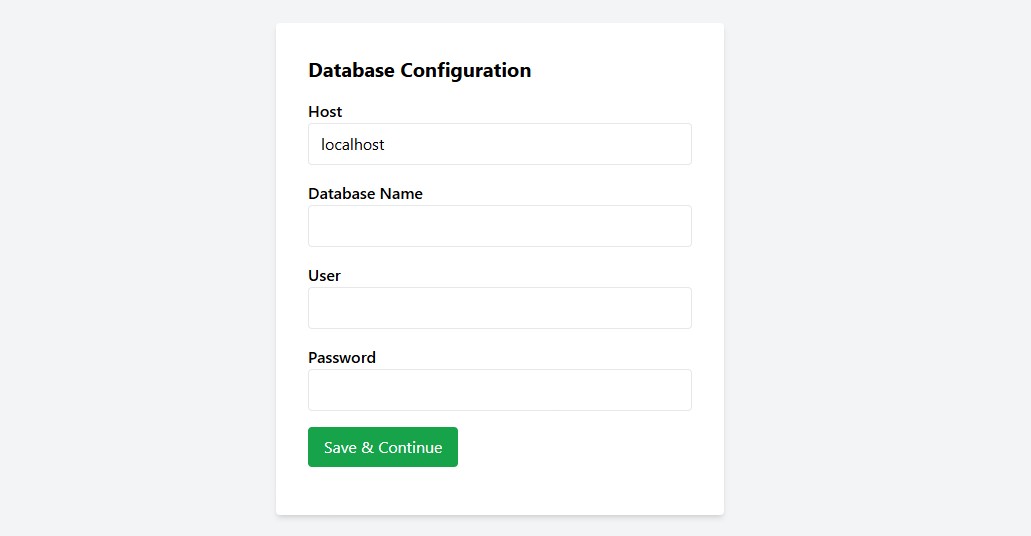The image size is (1031, 536).
Task: Click into the Password field
Action: pos(500,390)
